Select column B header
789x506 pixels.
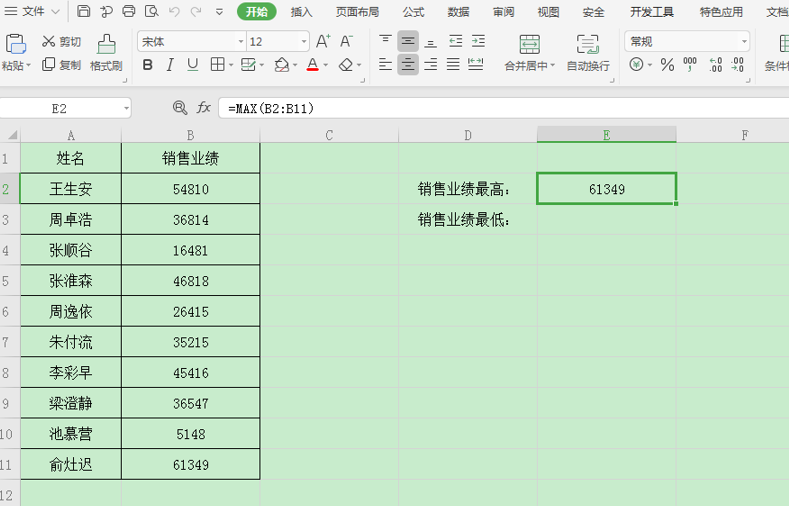[x=191, y=135]
